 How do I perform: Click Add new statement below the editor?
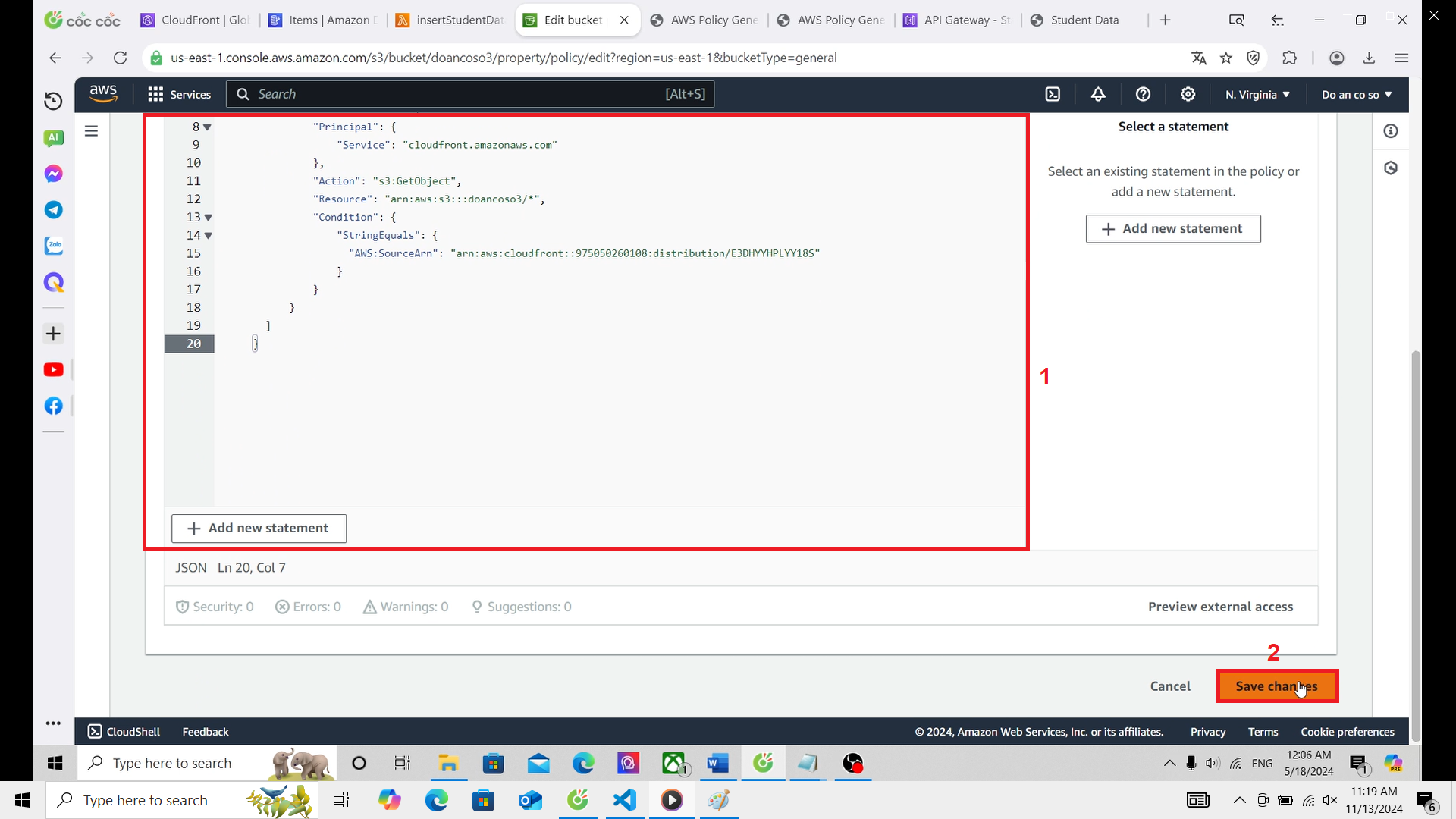258,528
